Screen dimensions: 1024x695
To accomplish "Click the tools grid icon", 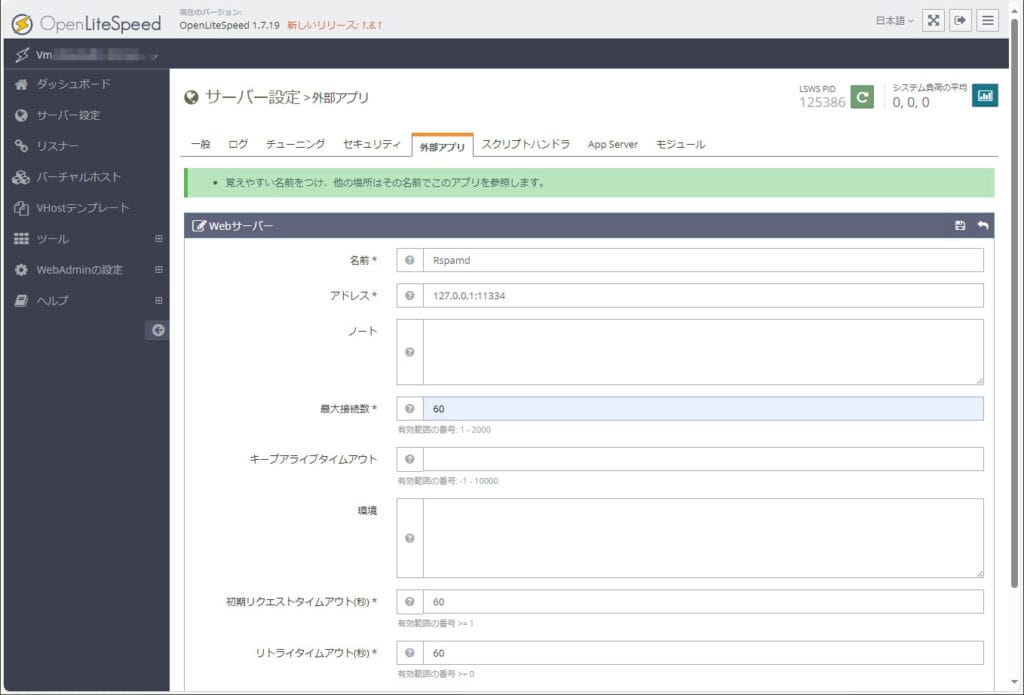I will coord(21,239).
